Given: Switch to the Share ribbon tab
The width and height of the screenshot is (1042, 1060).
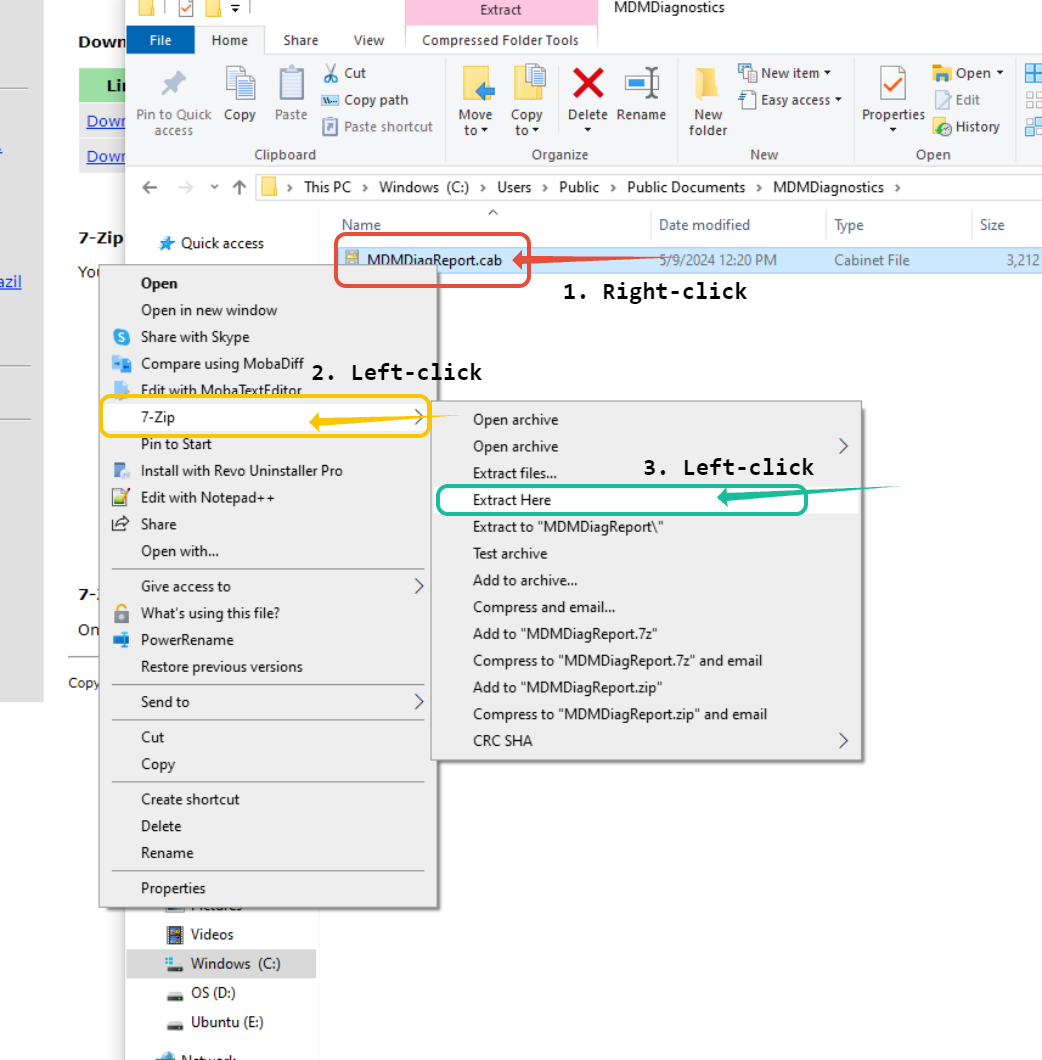Looking at the screenshot, I should pos(301,40).
